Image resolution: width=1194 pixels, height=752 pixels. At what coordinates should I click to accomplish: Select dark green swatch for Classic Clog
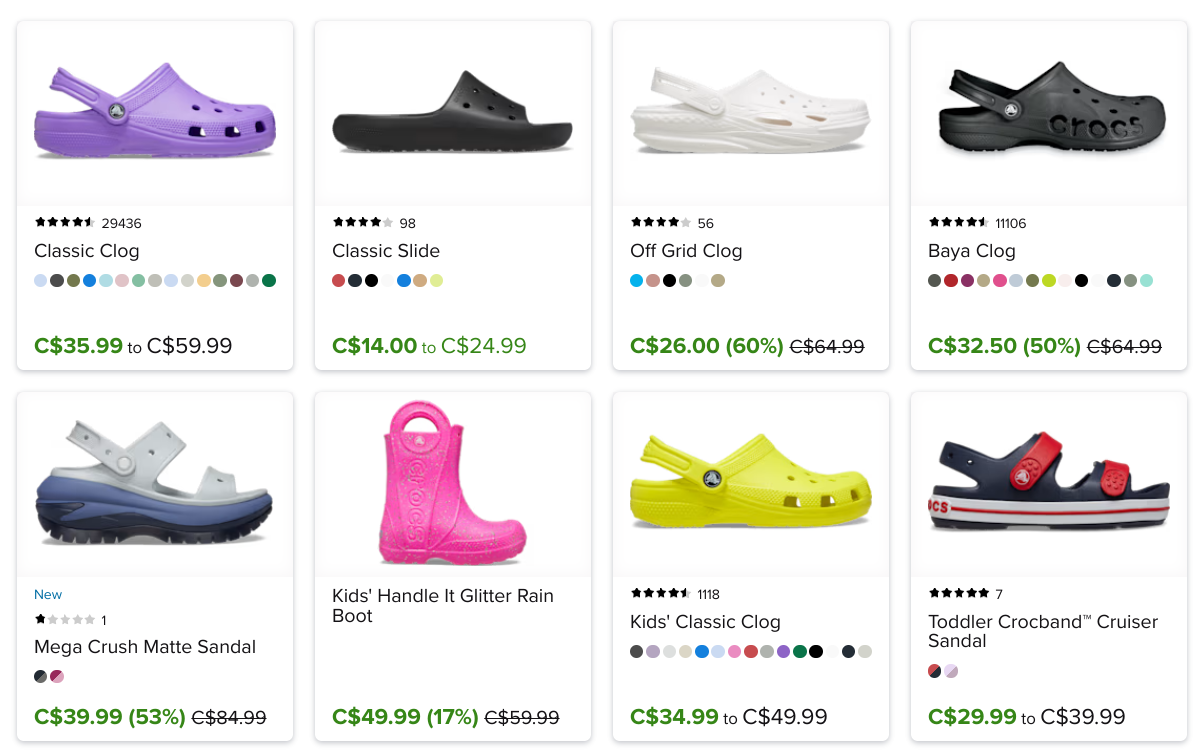click(269, 281)
